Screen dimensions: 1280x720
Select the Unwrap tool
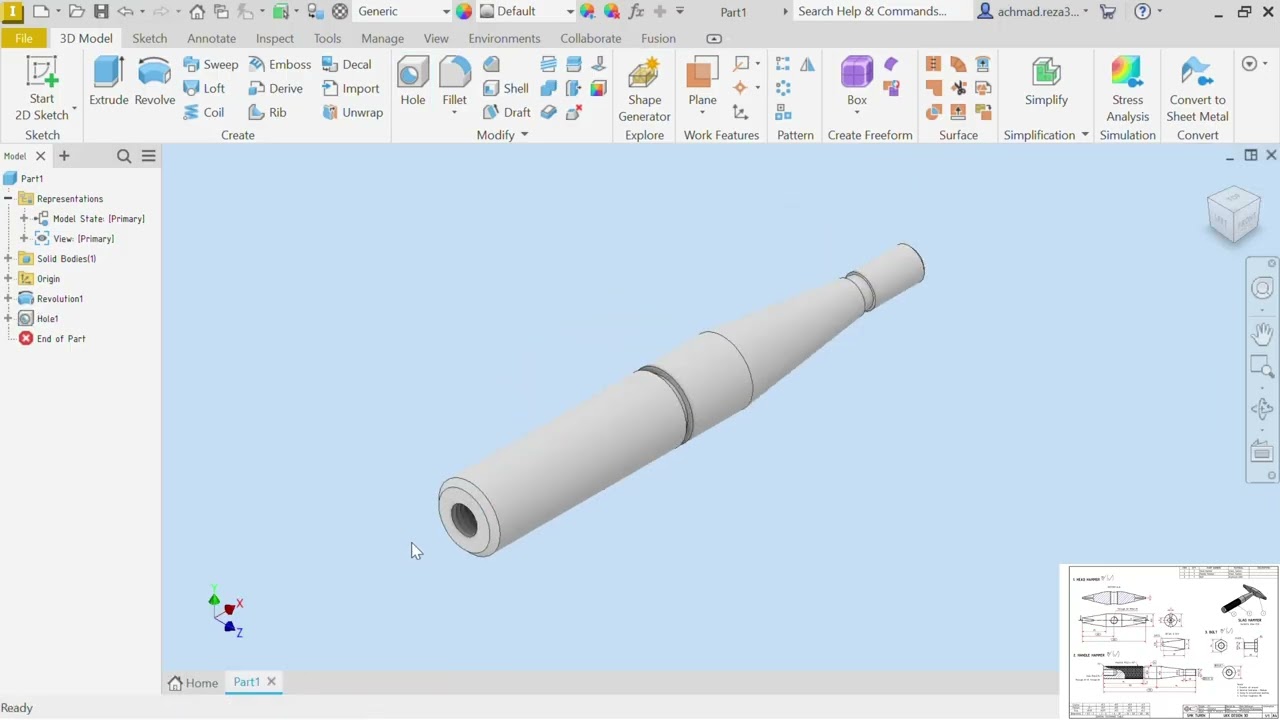[352, 112]
